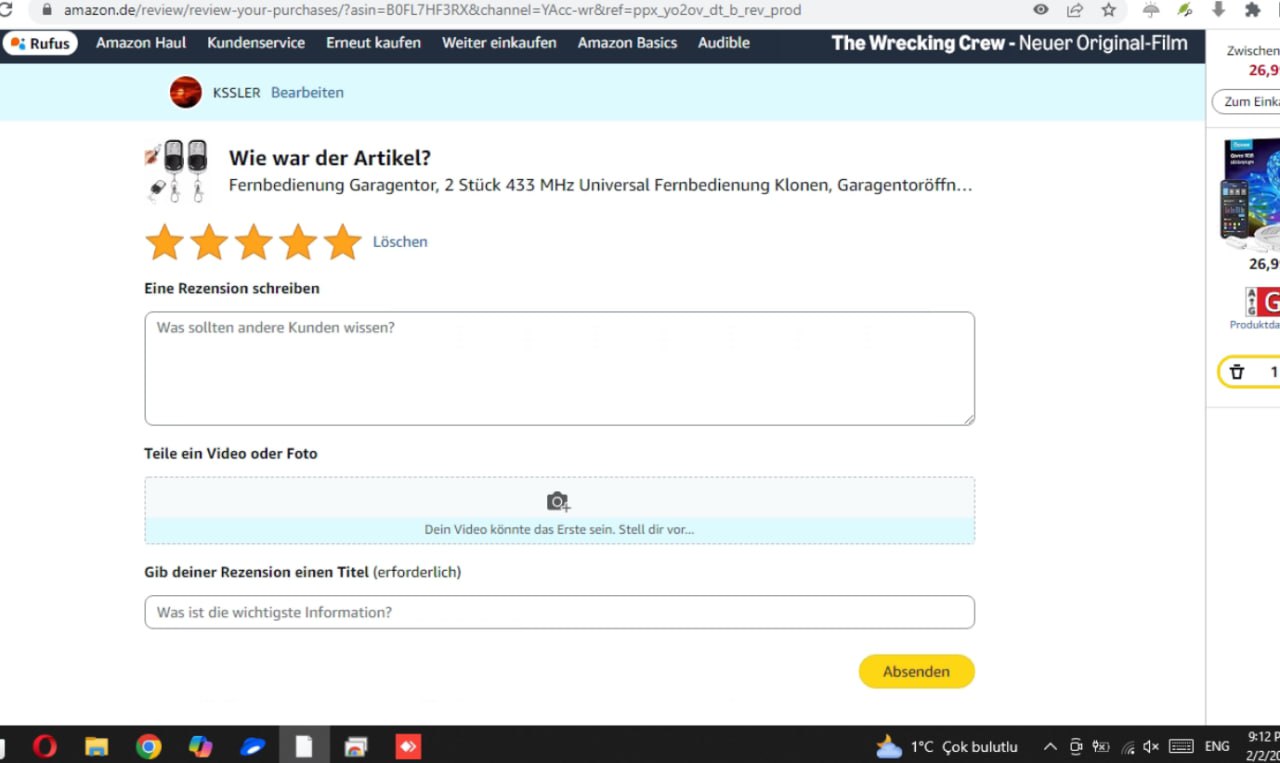Image resolution: width=1280 pixels, height=763 pixels.
Task: Open Amazon Basics navigation item
Action: (x=627, y=43)
